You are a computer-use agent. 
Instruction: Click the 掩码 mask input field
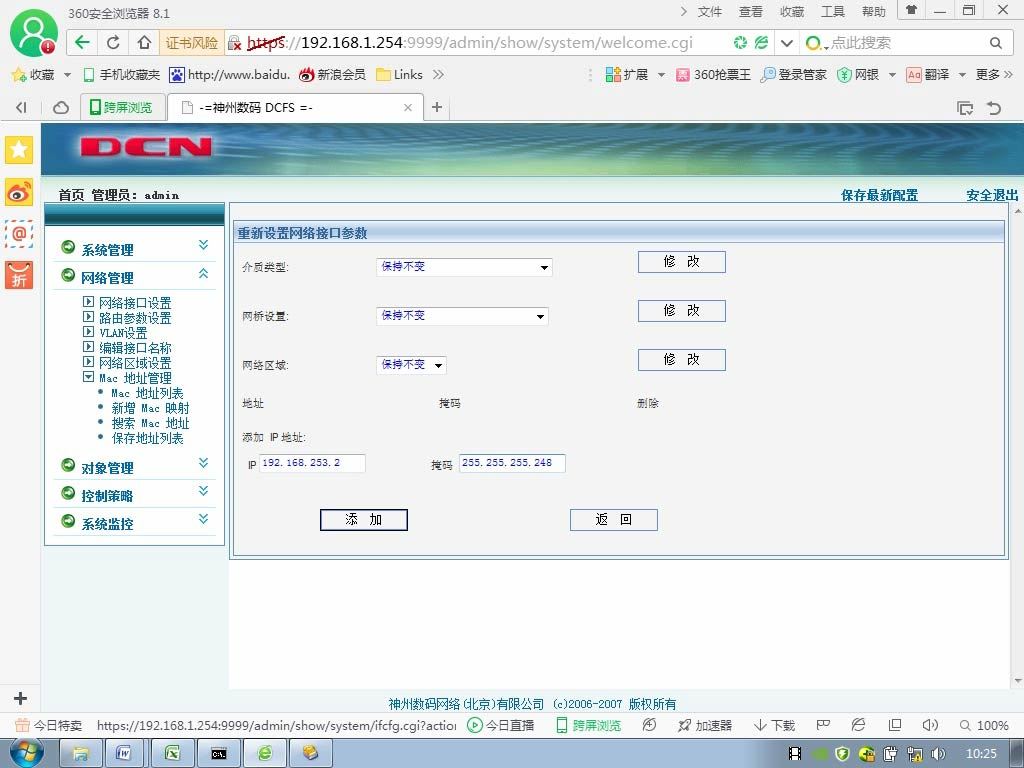(512, 463)
